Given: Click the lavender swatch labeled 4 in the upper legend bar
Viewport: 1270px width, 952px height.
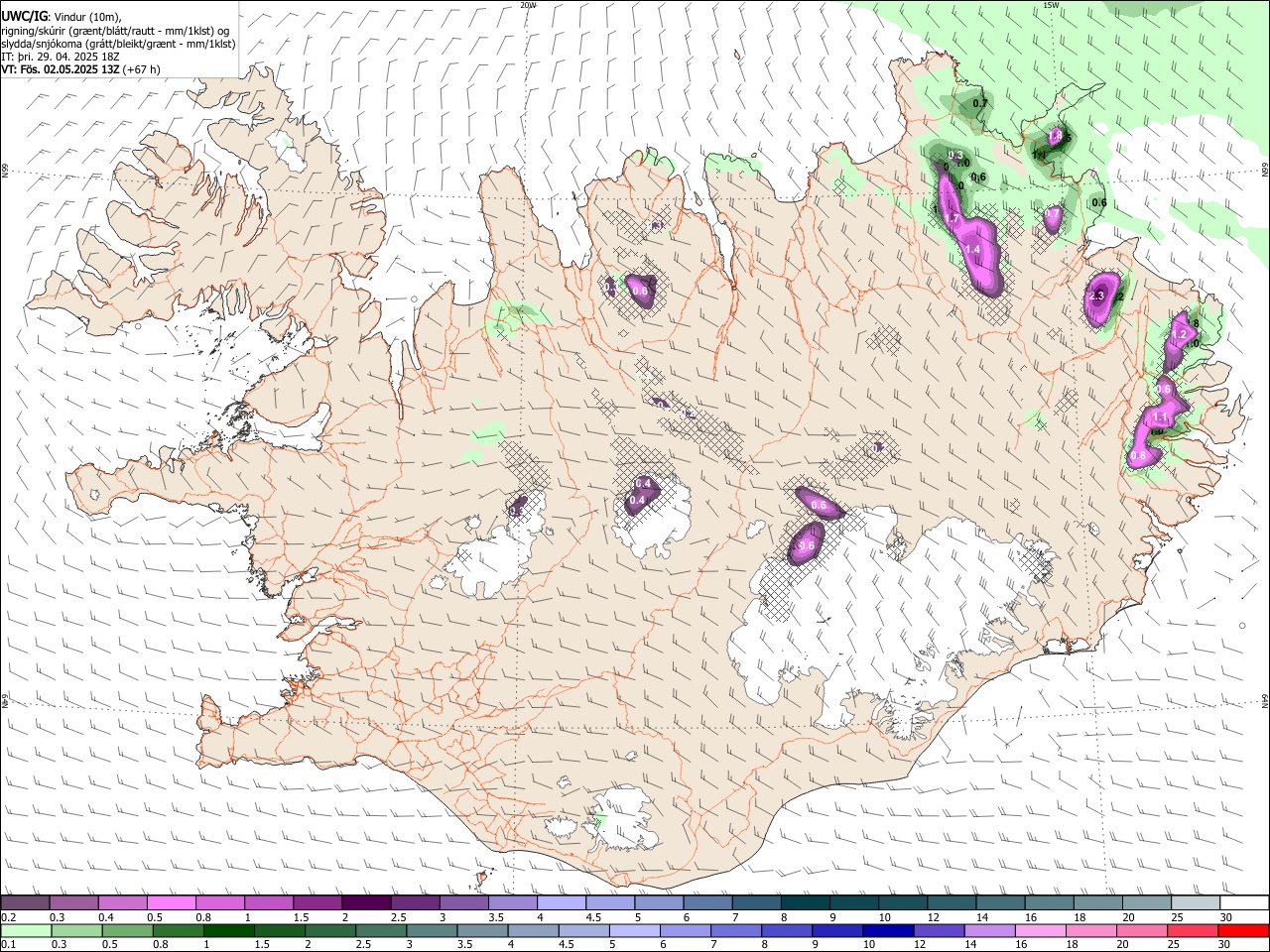Looking at the screenshot, I should (x=562, y=902).
